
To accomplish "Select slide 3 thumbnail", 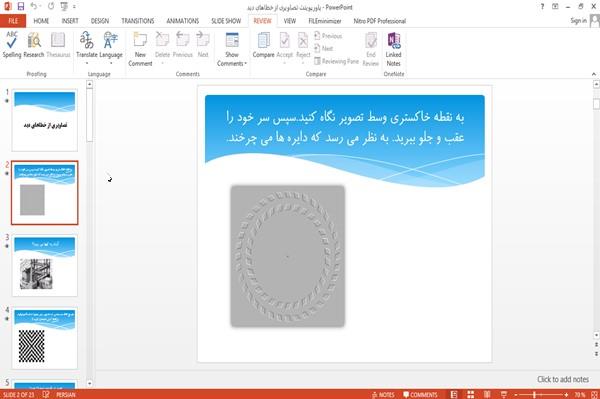I will pyautogui.click(x=45, y=265).
